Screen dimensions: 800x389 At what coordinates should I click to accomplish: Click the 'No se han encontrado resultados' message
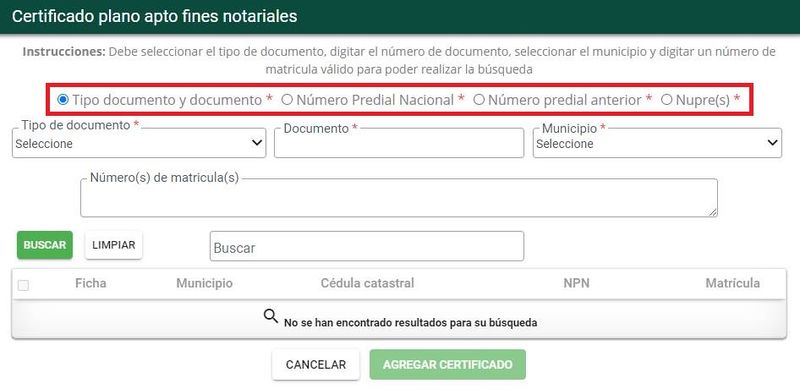coord(410,323)
